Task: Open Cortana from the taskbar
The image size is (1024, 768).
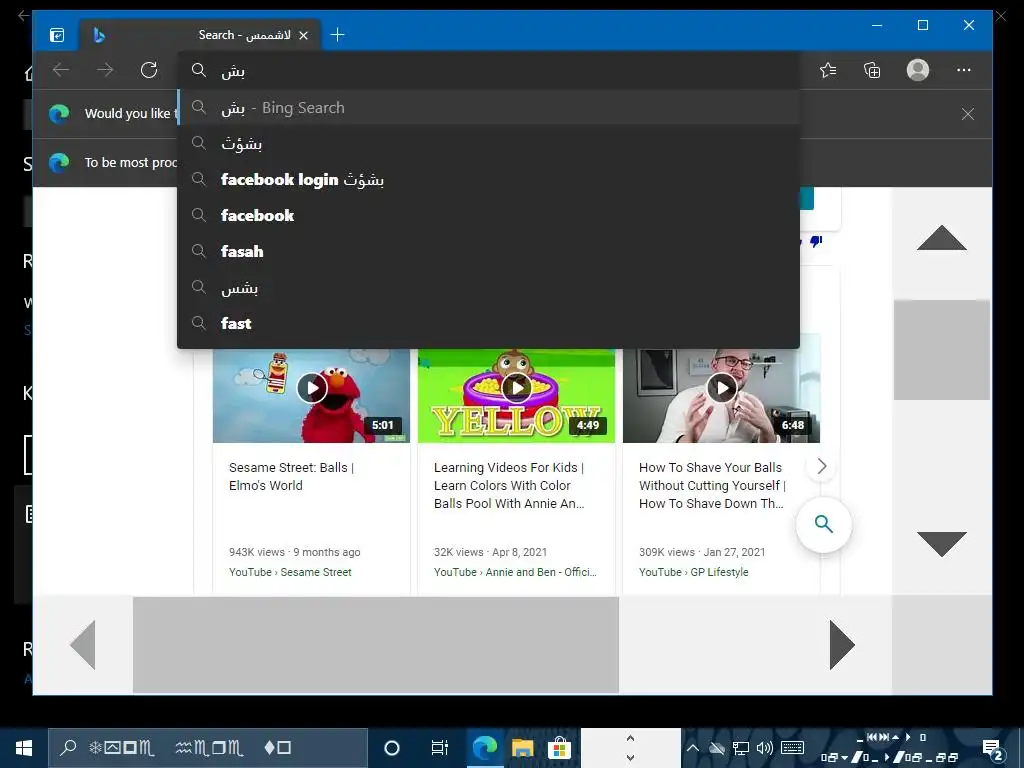Action: tap(391, 748)
